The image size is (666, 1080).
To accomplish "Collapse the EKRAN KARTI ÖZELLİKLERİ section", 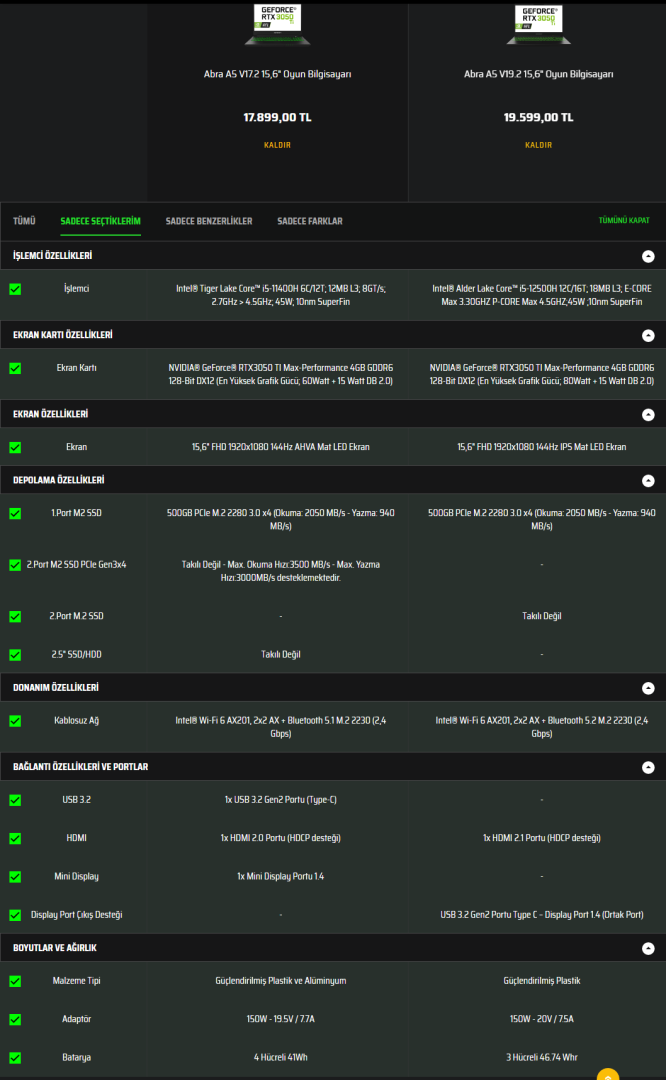I will (648, 335).
